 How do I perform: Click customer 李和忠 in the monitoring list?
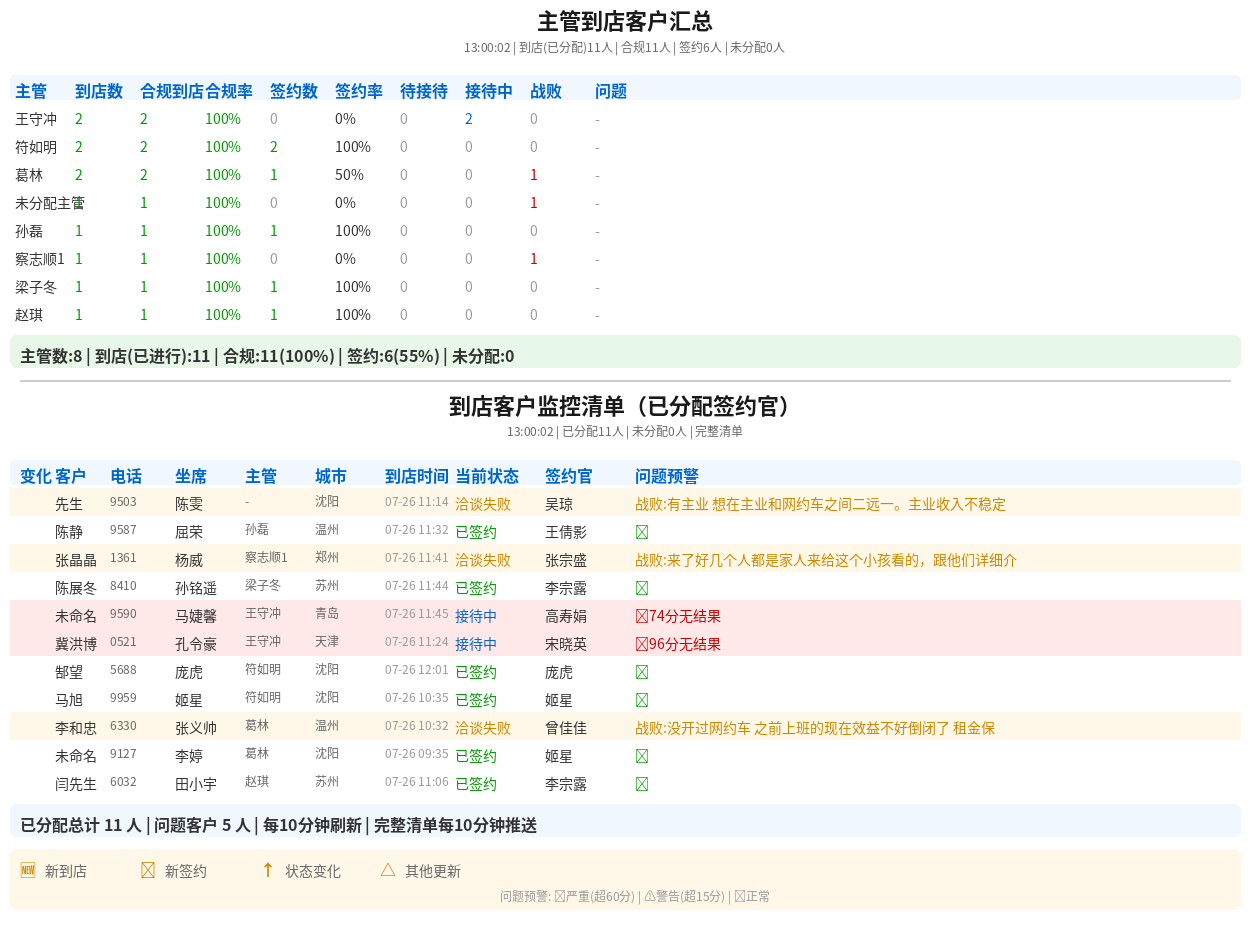76,728
